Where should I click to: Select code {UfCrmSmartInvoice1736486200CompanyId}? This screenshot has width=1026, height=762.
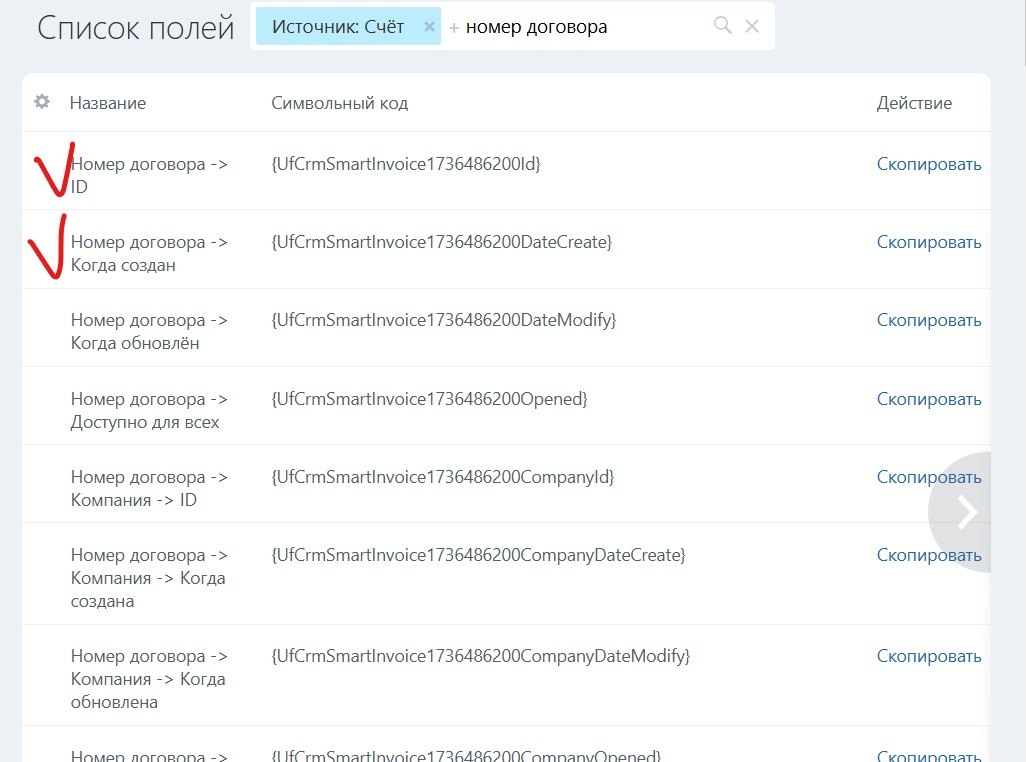pos(443,477)
